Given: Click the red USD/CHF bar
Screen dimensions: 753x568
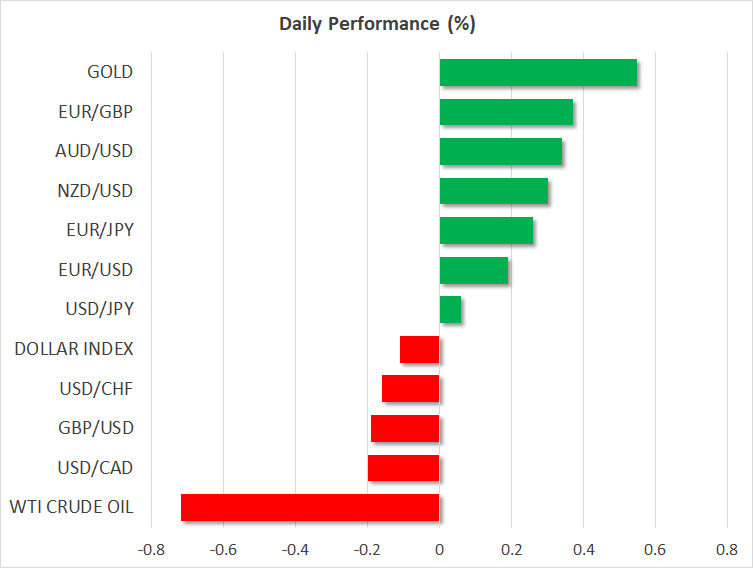Looking at the screenshot, I should (x=410, y=389).
